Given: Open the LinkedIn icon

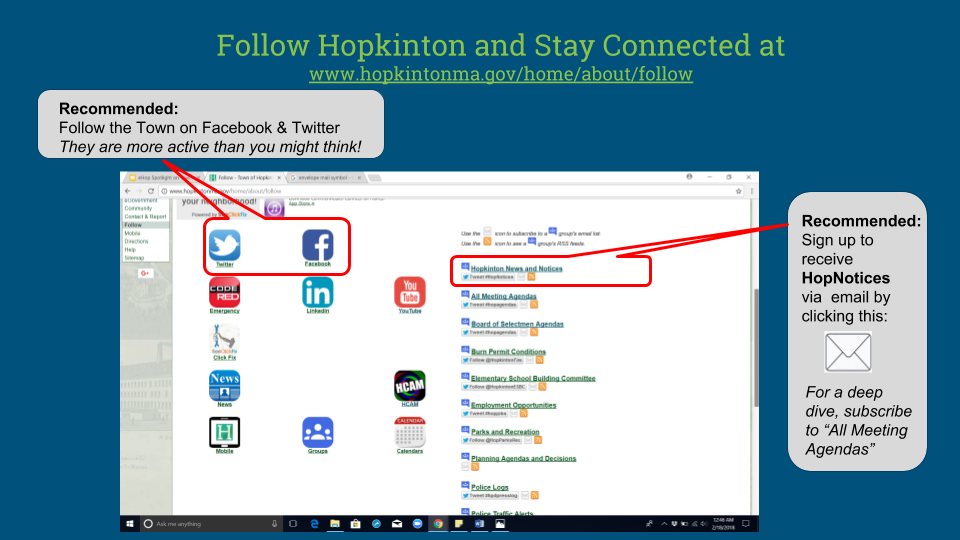Looking at the screenshot, I should click(318, 292).
